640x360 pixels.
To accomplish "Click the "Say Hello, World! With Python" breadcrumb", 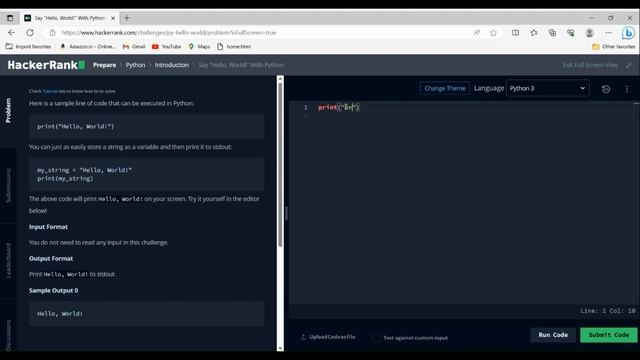I will point(241,65).
